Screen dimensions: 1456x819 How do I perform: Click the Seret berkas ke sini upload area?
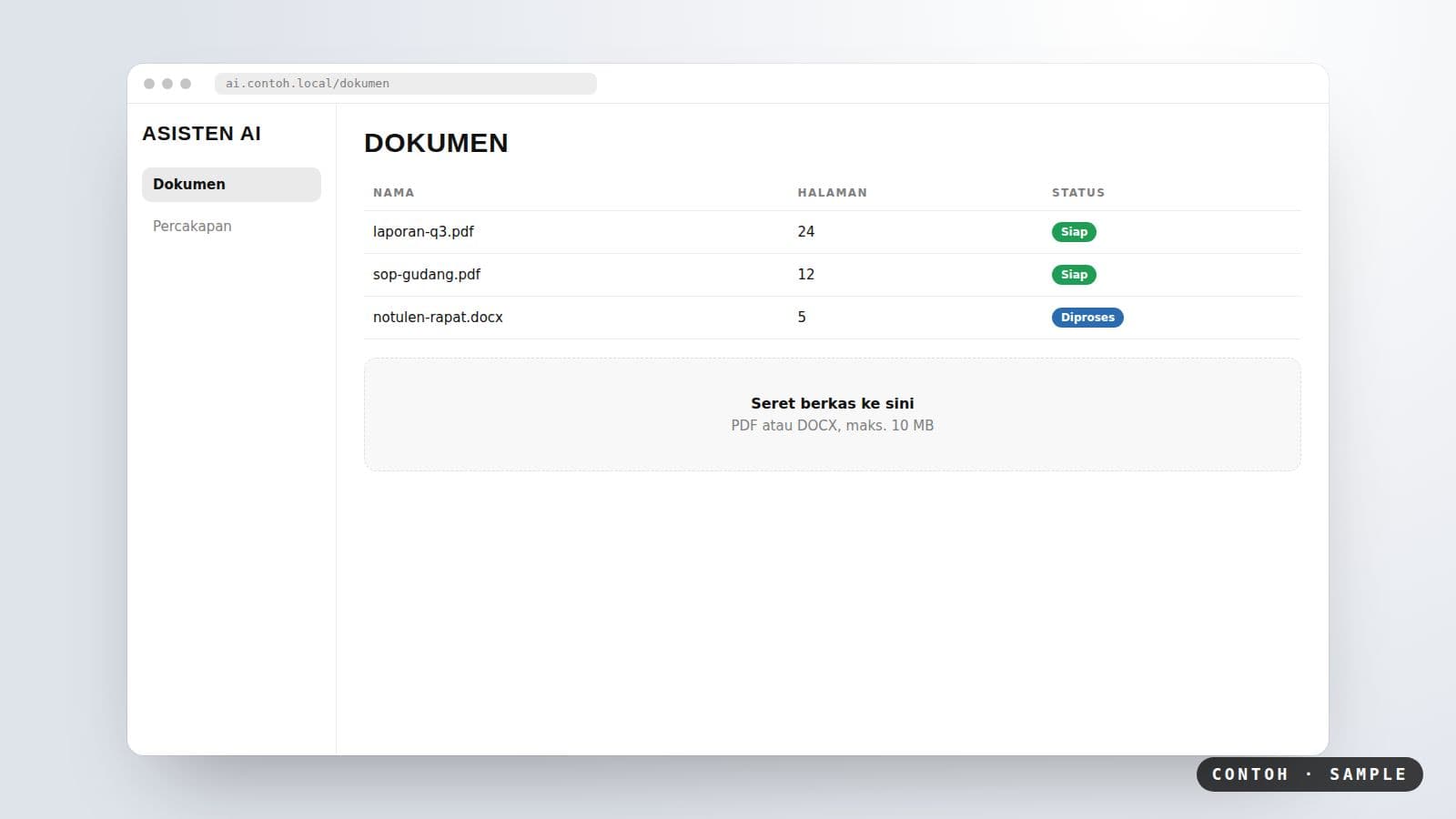pos(833,414)
